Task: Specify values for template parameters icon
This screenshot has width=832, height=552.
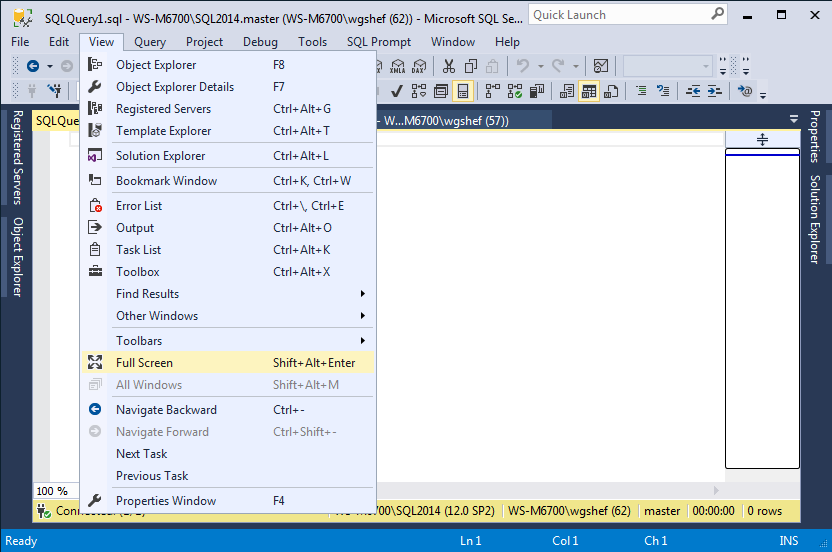Action: [745, 91]
